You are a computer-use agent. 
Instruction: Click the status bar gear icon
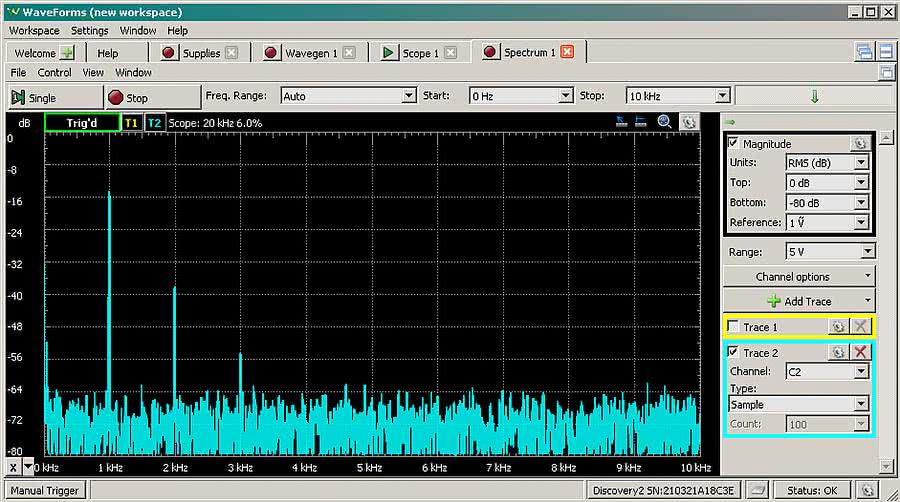pyautogui.click(x=868, y=490)
